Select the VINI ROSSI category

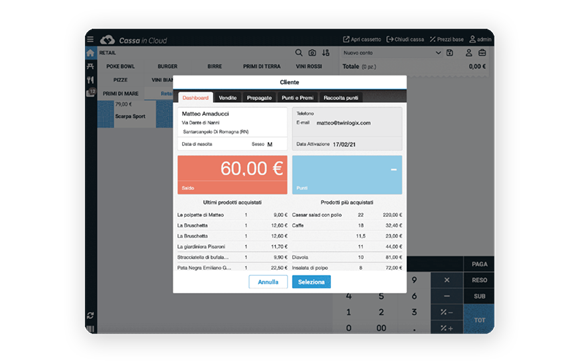point(309,67)
